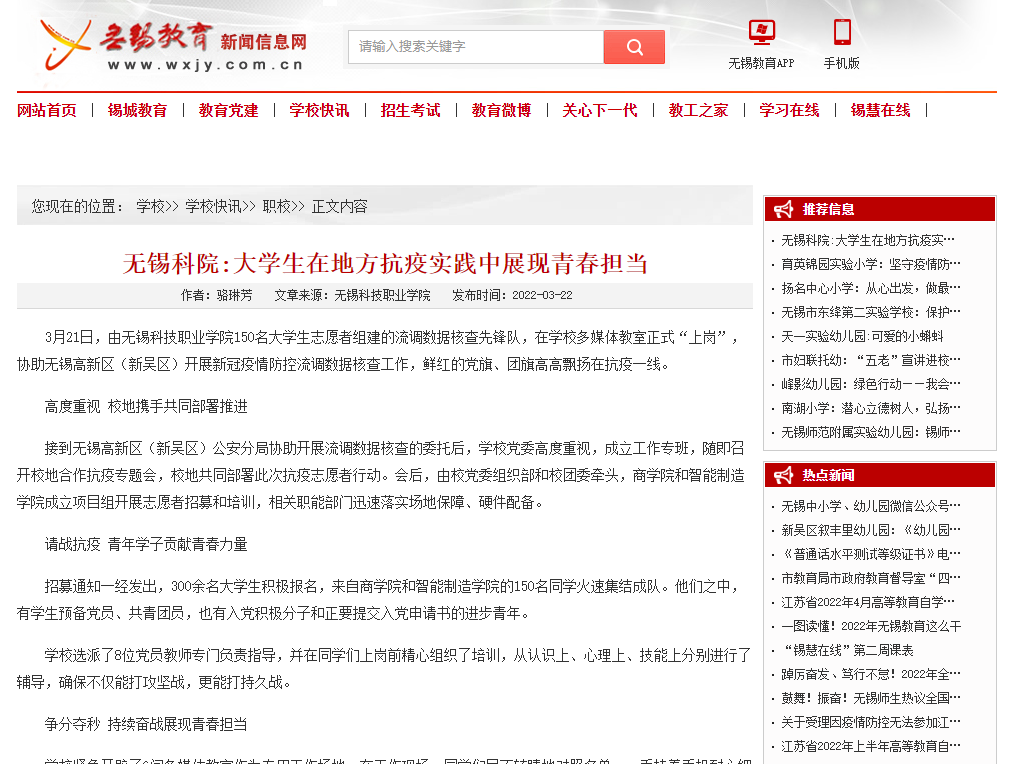Click the megaphone icon beside 热点新闻

[783, 475]
